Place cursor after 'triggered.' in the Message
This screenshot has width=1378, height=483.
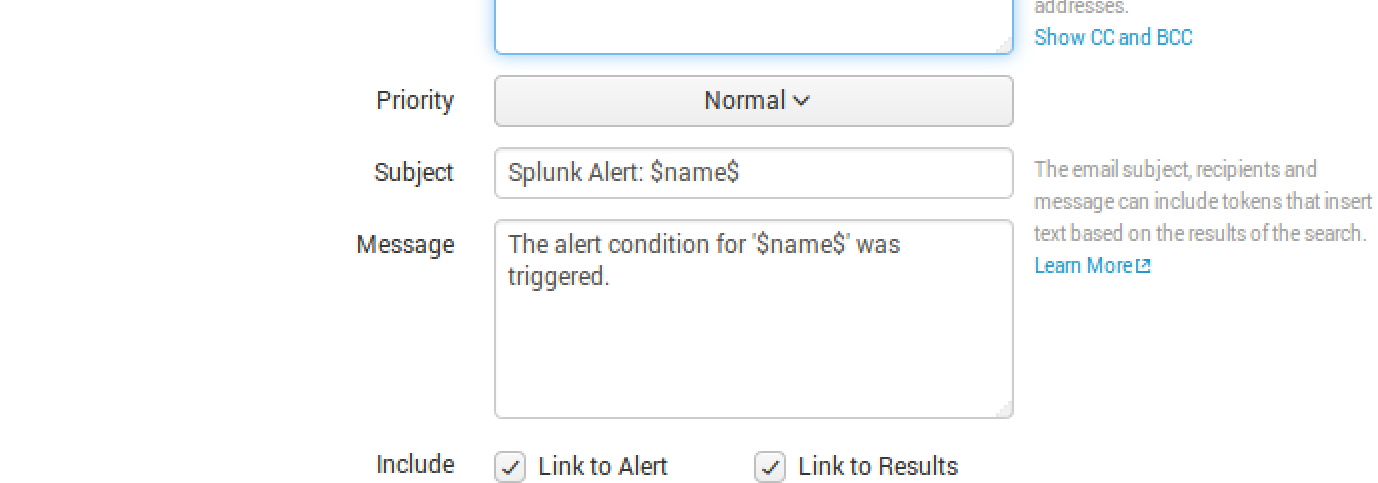612,277
